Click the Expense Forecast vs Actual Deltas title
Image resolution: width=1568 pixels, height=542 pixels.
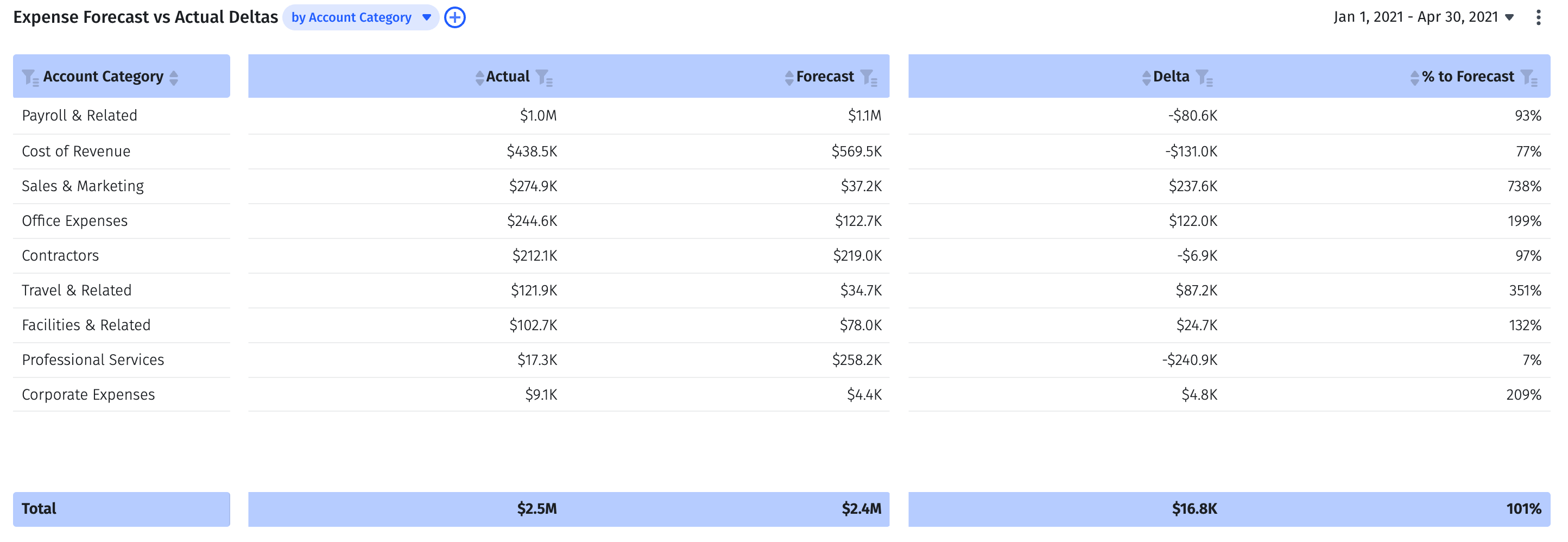coord(146,17)
